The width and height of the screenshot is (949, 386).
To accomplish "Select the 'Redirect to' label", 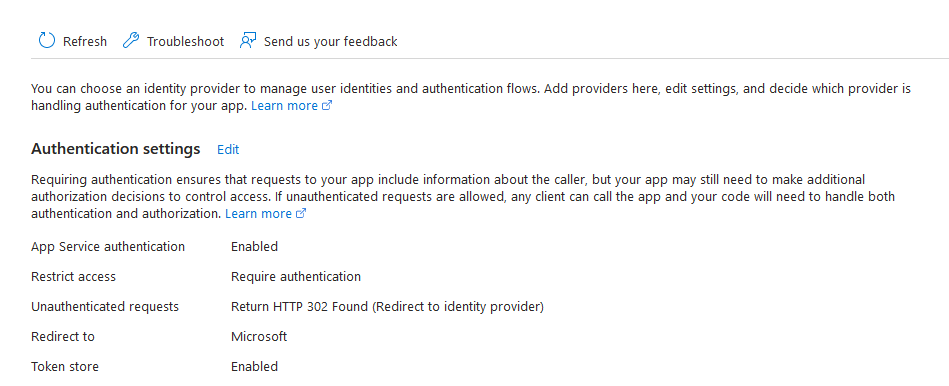I will 63,336.
